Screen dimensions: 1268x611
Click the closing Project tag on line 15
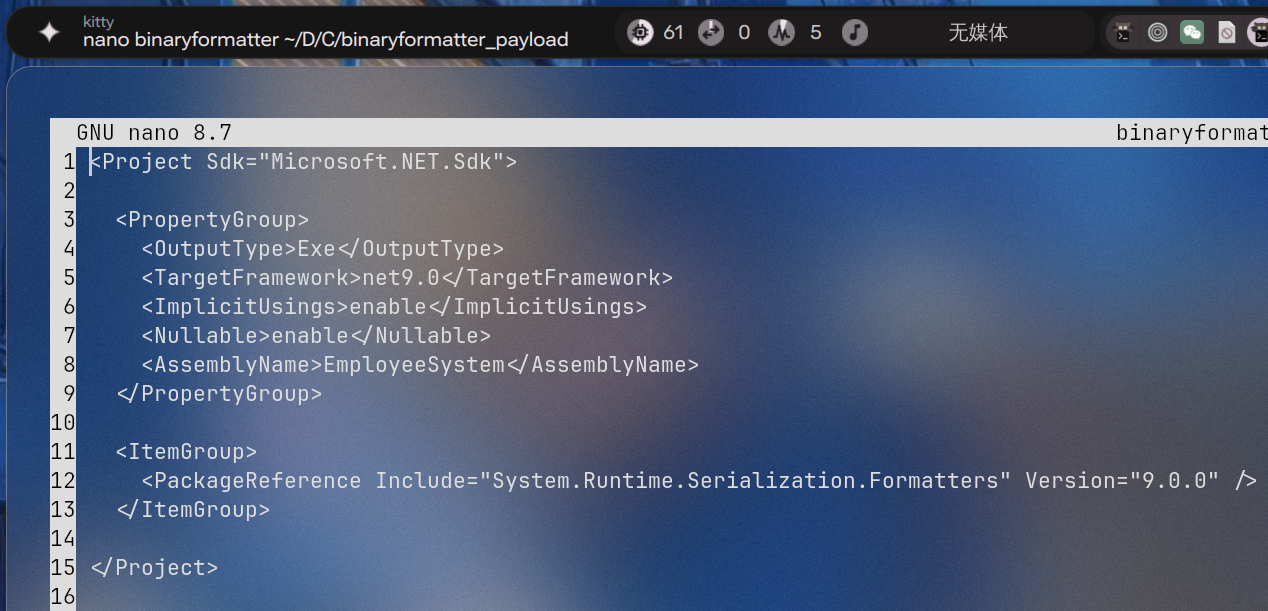tap(154, 568)
